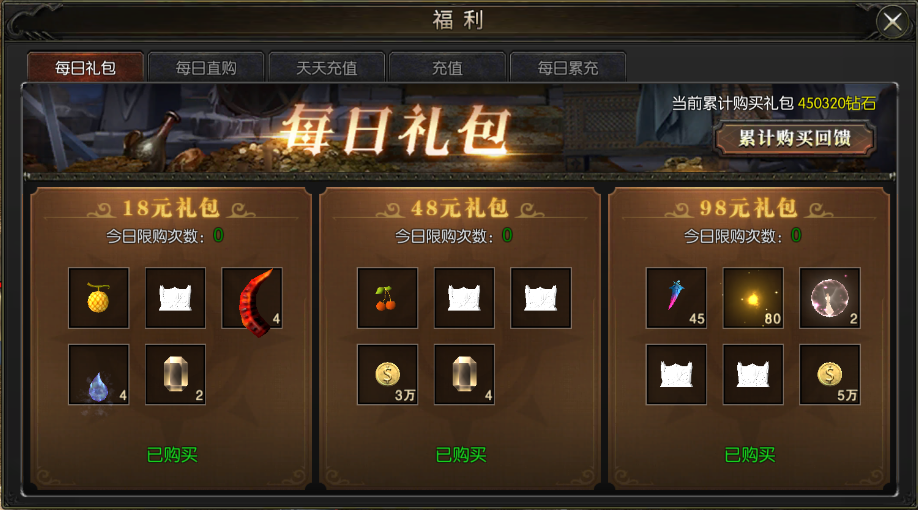Click the cherry item in 48元礼包
The image size is (918, 510).
pos(388,298)
